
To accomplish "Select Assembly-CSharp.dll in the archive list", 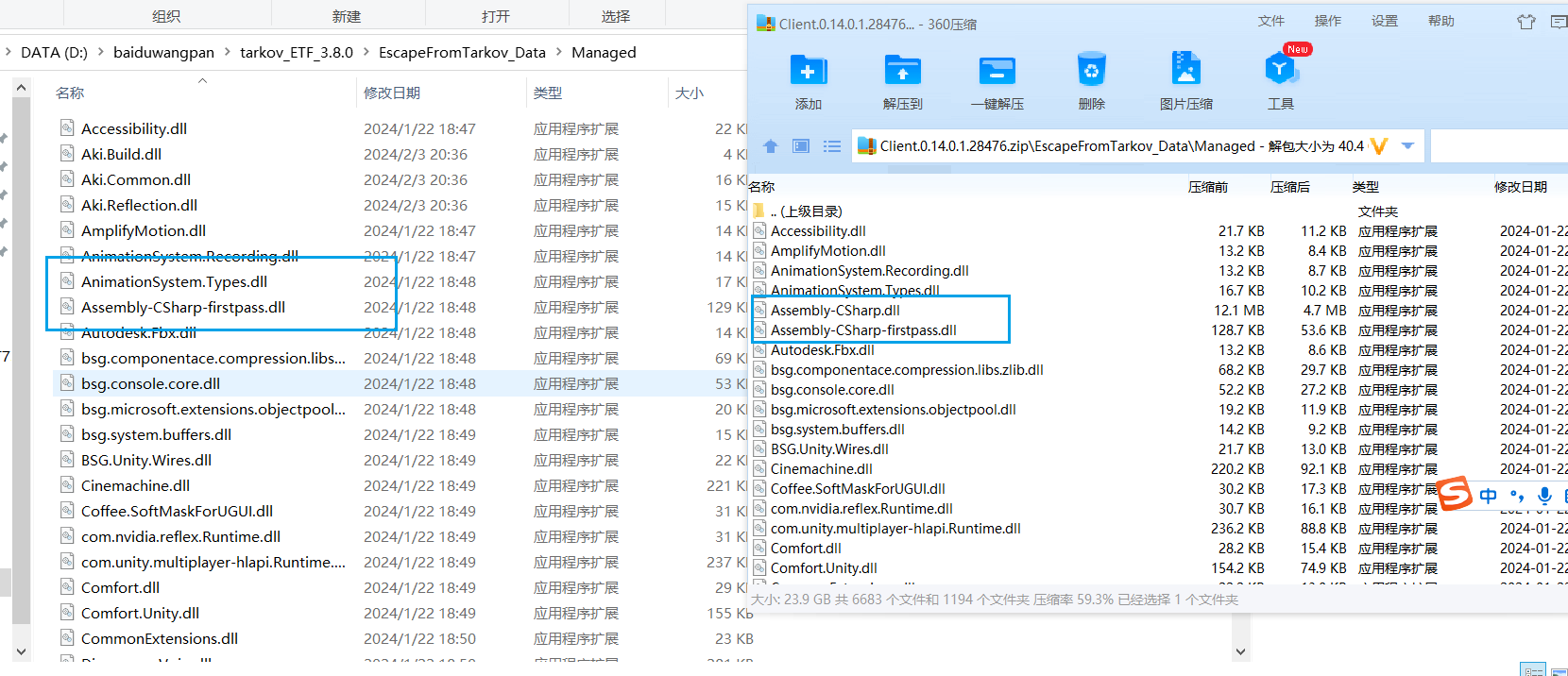I will click(x=835, y=311).
